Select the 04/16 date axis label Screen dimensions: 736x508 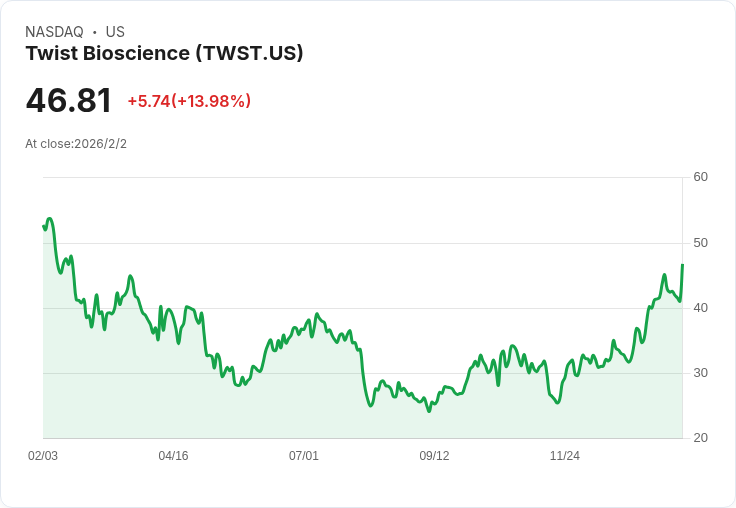point(173,455)
